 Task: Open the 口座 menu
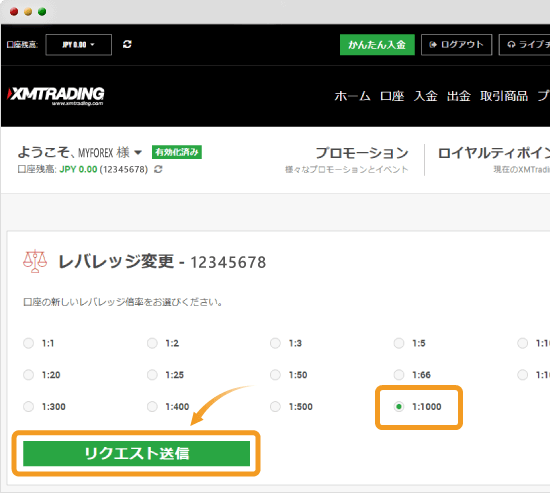392,96
